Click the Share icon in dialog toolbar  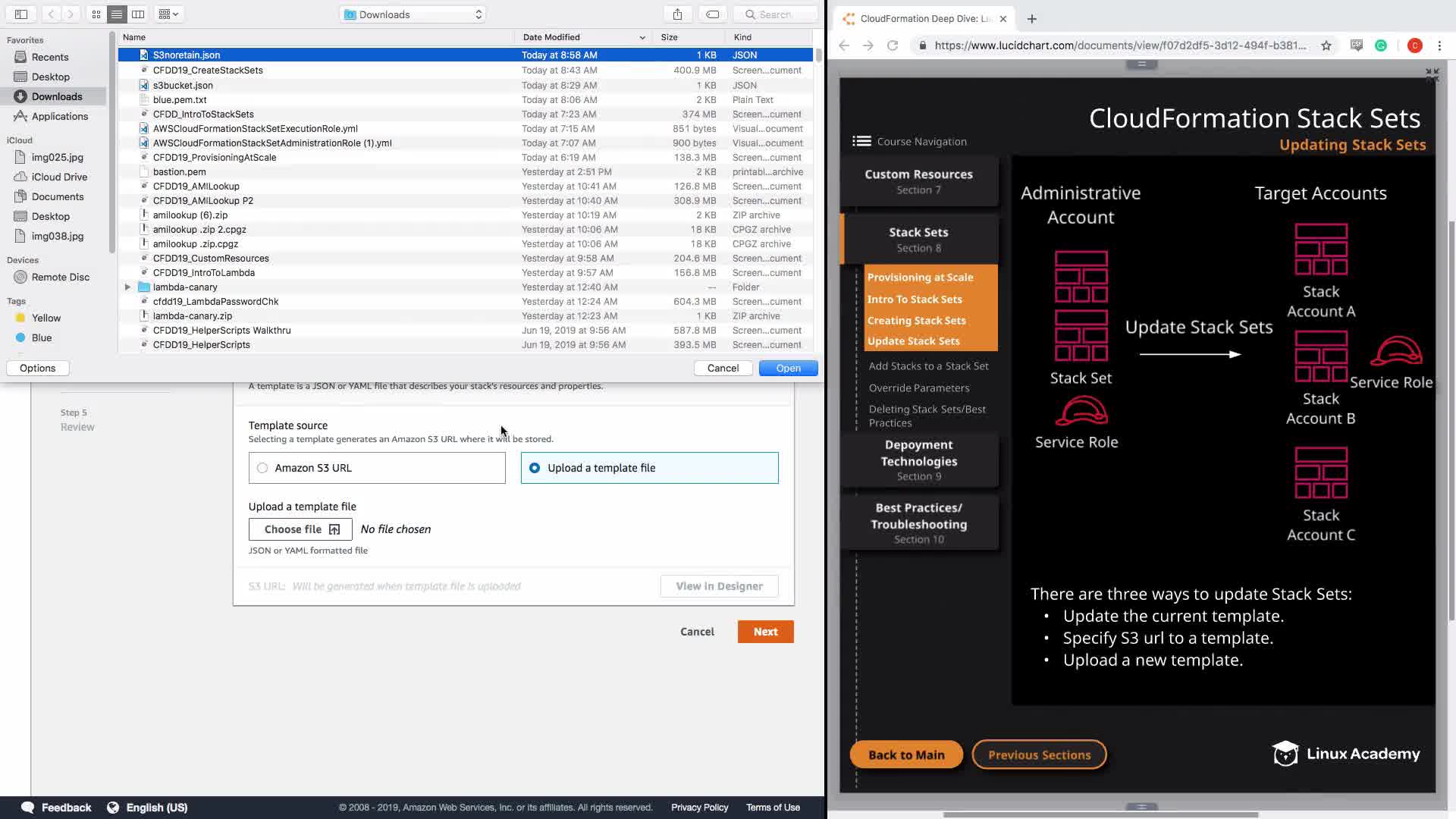tap(677, 14)
